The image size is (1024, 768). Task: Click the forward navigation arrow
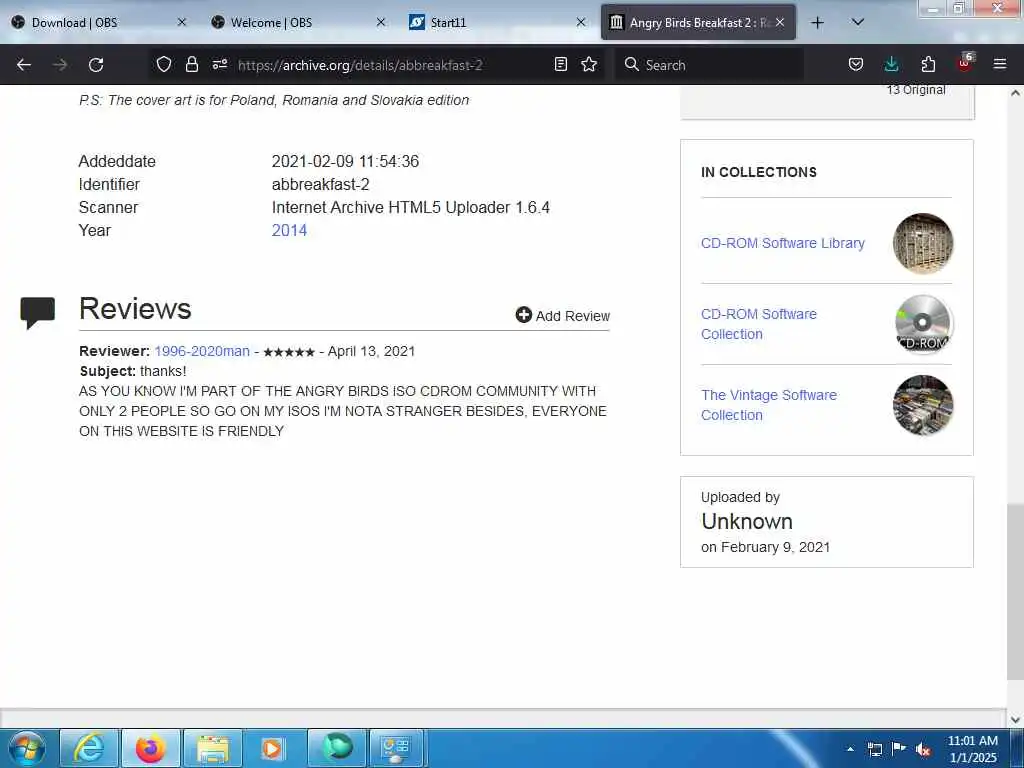click(x=60, y=65)
